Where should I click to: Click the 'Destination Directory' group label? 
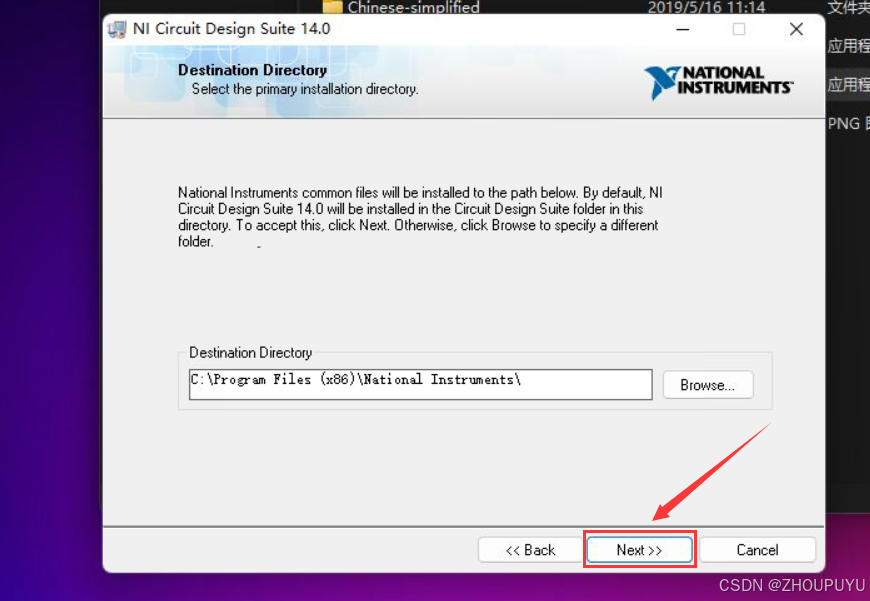250,352
